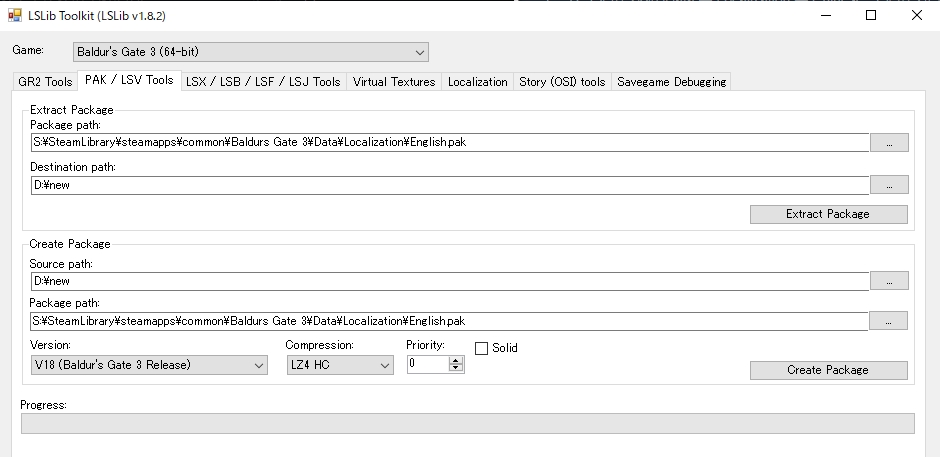Switch to the GR2 Tools tab
The width and height of the screenshot is (940, 457).
coord(46,82)
